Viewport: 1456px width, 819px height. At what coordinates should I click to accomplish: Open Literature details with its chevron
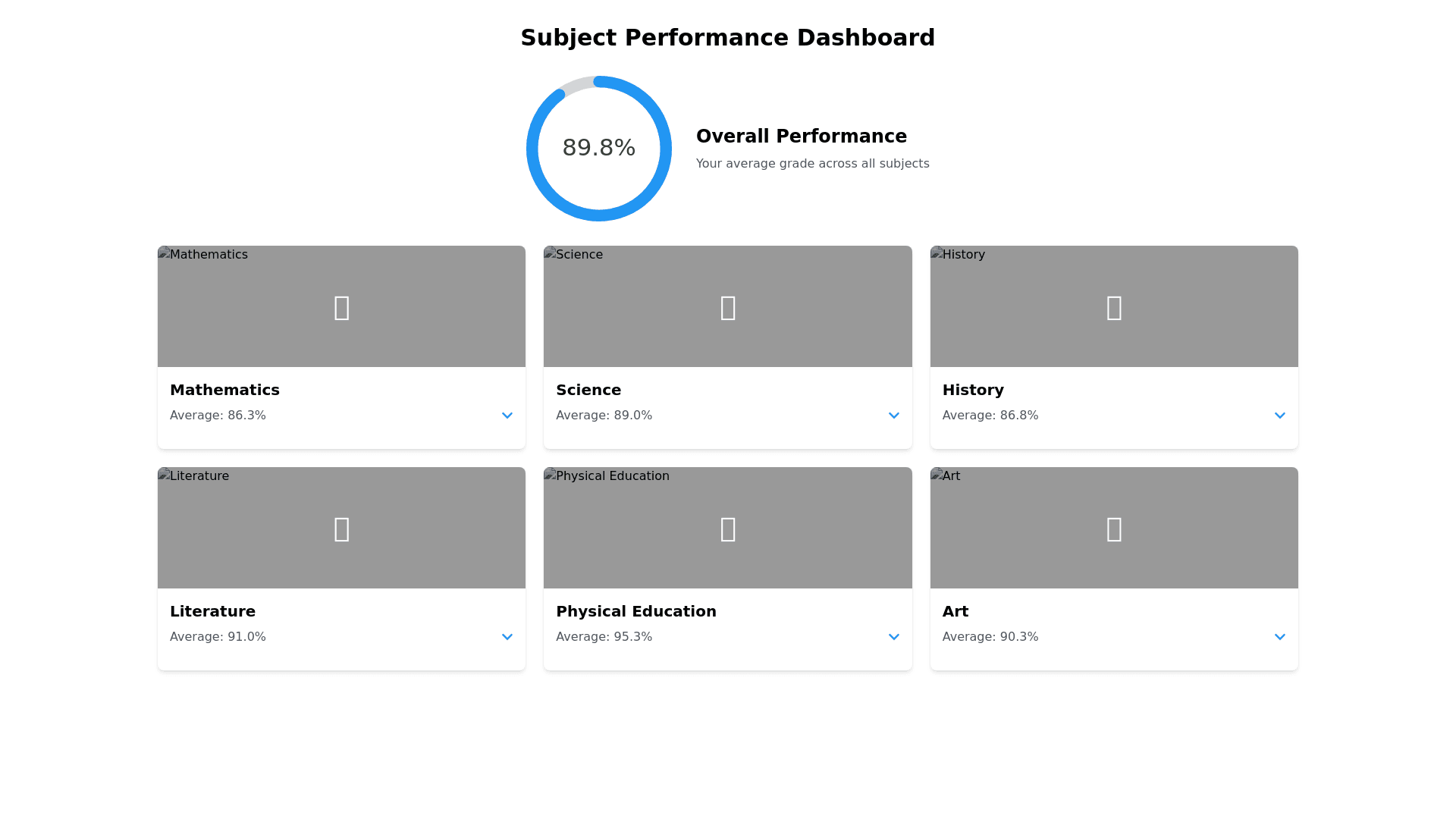507,637
